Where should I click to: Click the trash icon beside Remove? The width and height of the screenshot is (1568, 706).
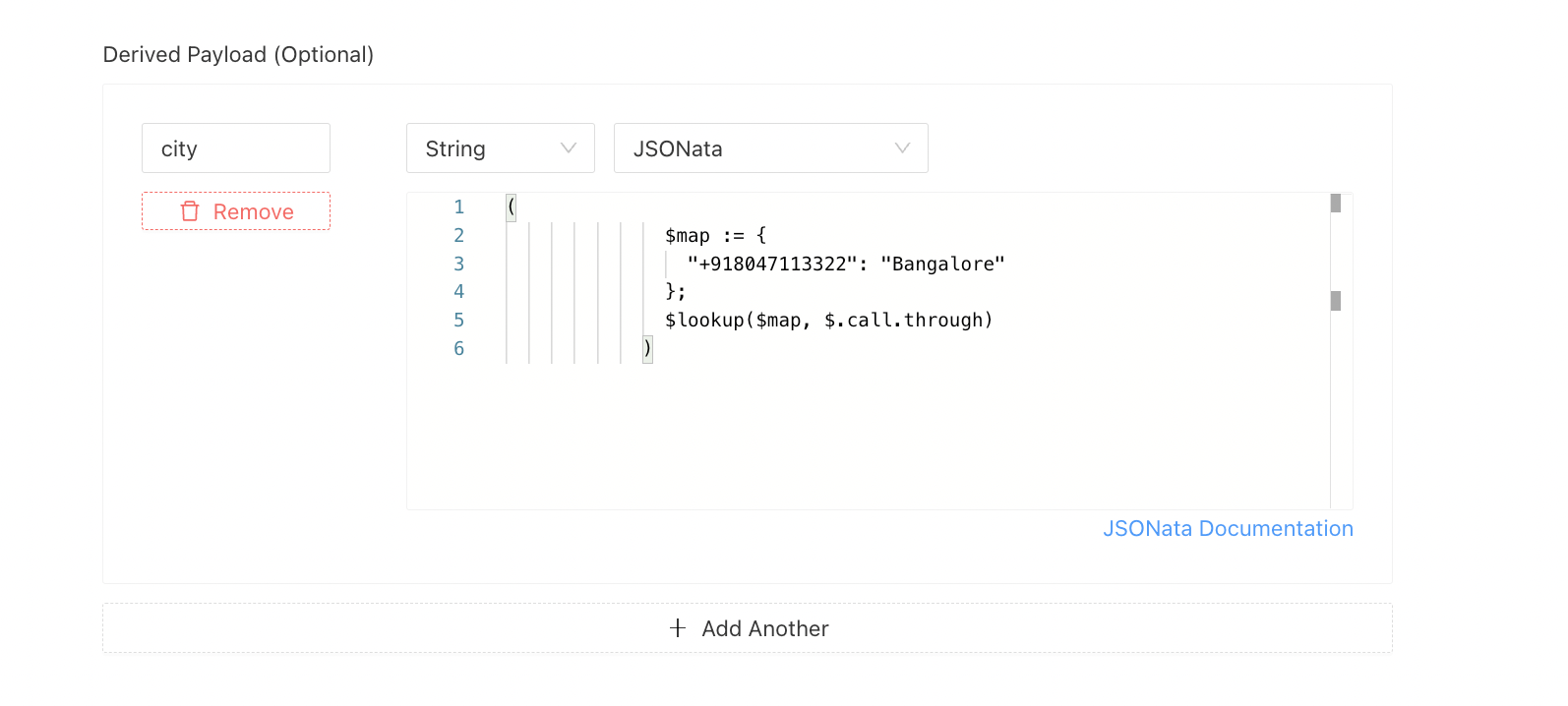tap(190, 211)
